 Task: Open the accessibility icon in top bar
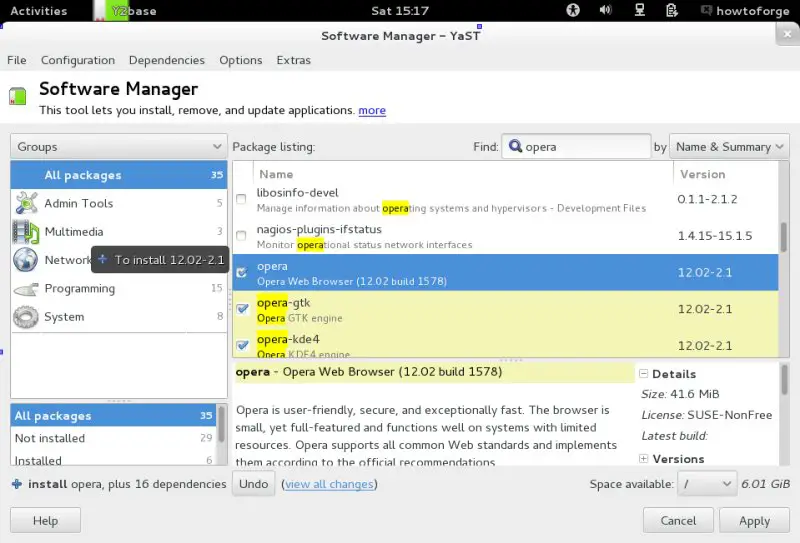click(x=573, y=10)
